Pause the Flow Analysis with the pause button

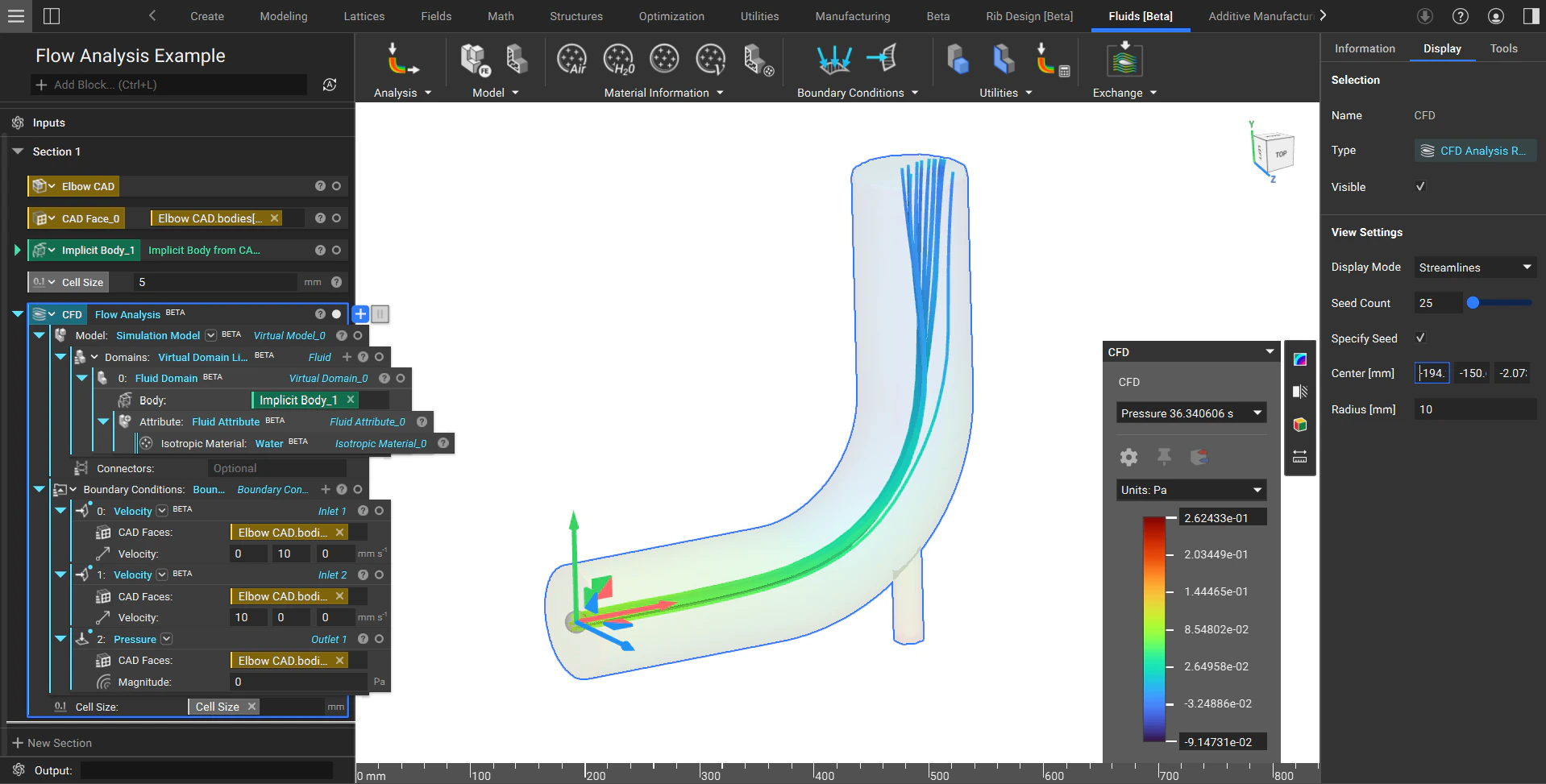pyautogui.click(x=380, y=314)
